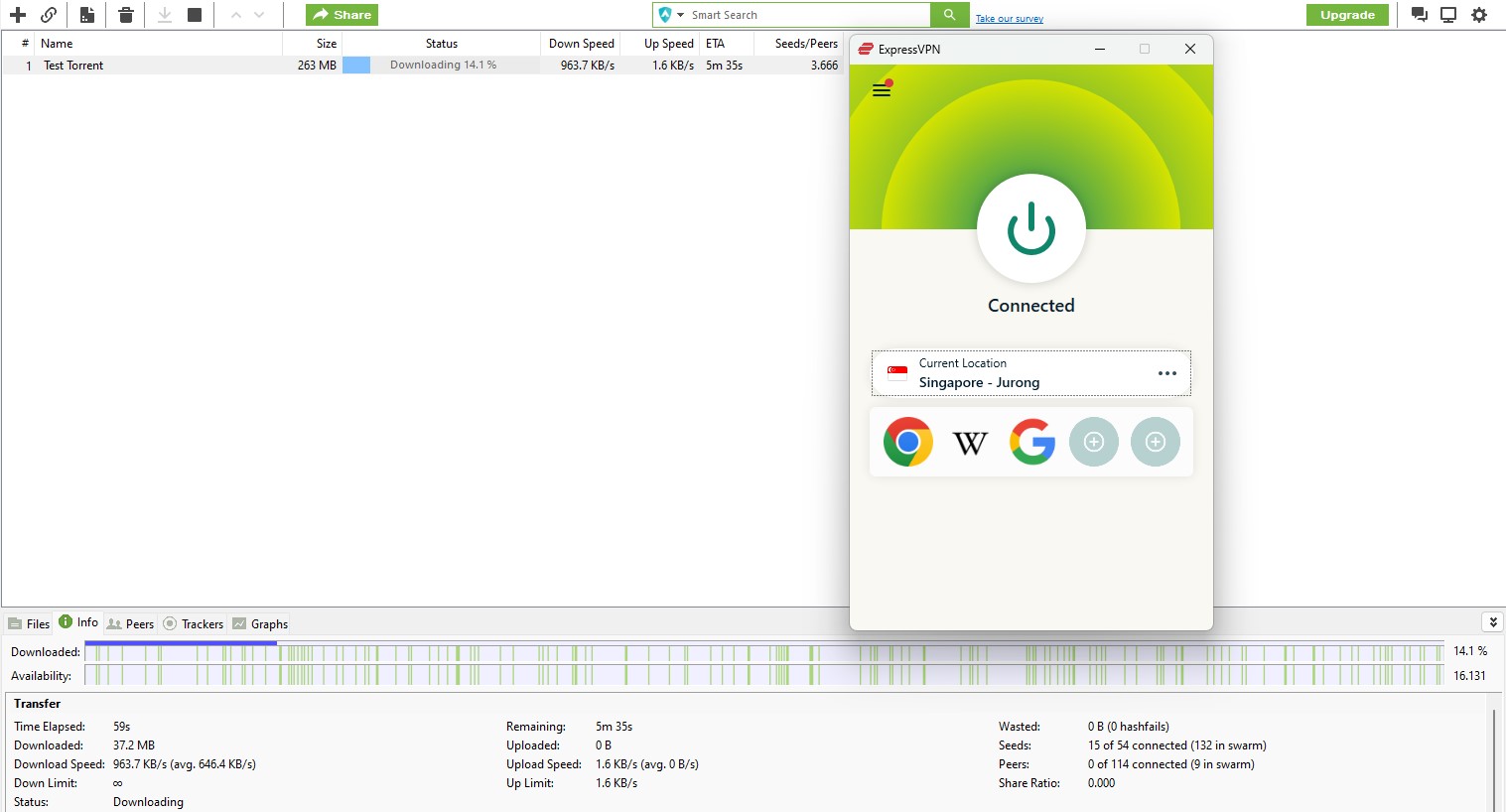Collapse the detail pane chevron
1506x812 pixels.
[x=1492, y=622]
